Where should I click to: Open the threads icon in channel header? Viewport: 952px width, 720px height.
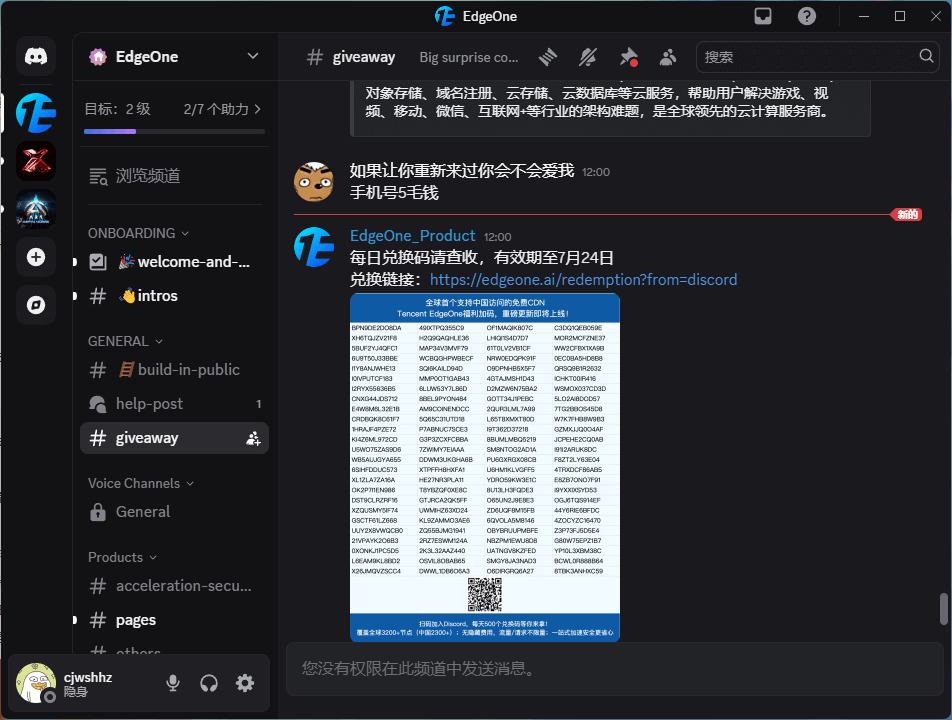(x=548, y=57)
